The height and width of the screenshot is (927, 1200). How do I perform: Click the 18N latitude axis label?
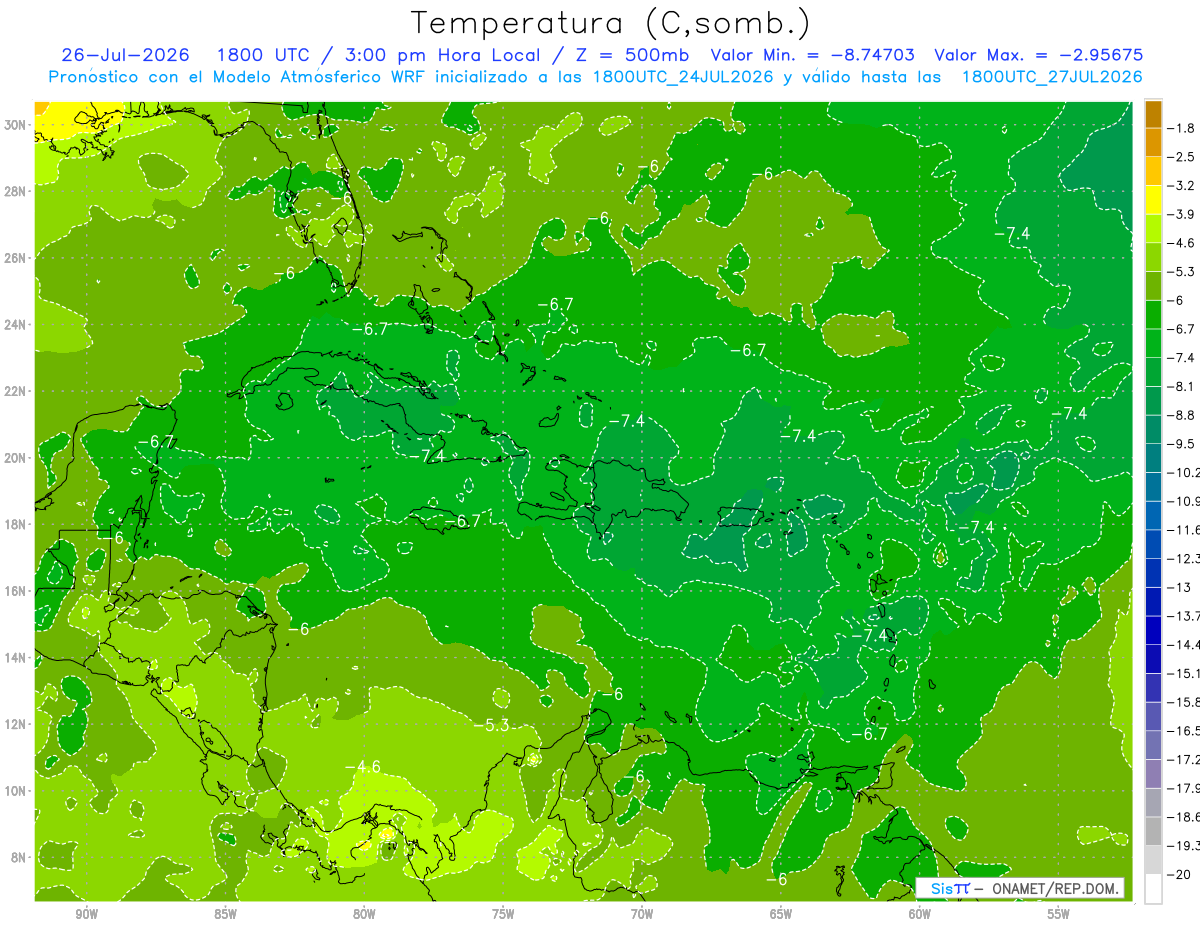(x=15, y=524)
